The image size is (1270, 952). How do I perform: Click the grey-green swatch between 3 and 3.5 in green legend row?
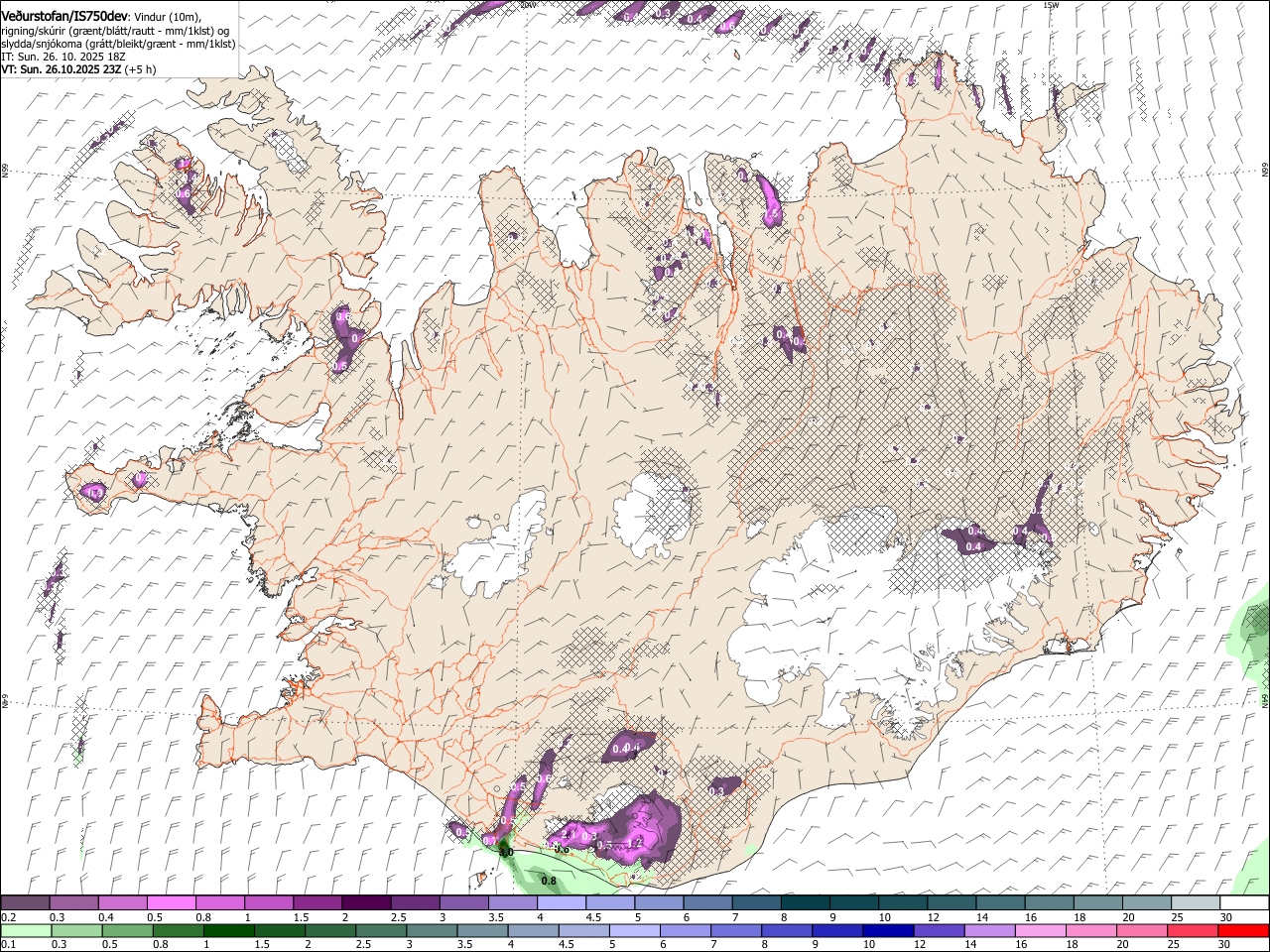[432, 930]
